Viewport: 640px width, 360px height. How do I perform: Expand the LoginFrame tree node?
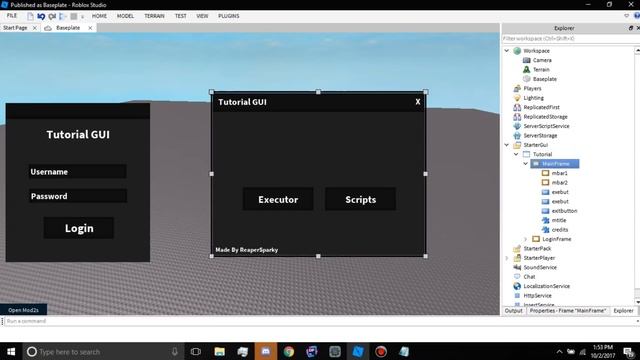[x=526, y=239]
